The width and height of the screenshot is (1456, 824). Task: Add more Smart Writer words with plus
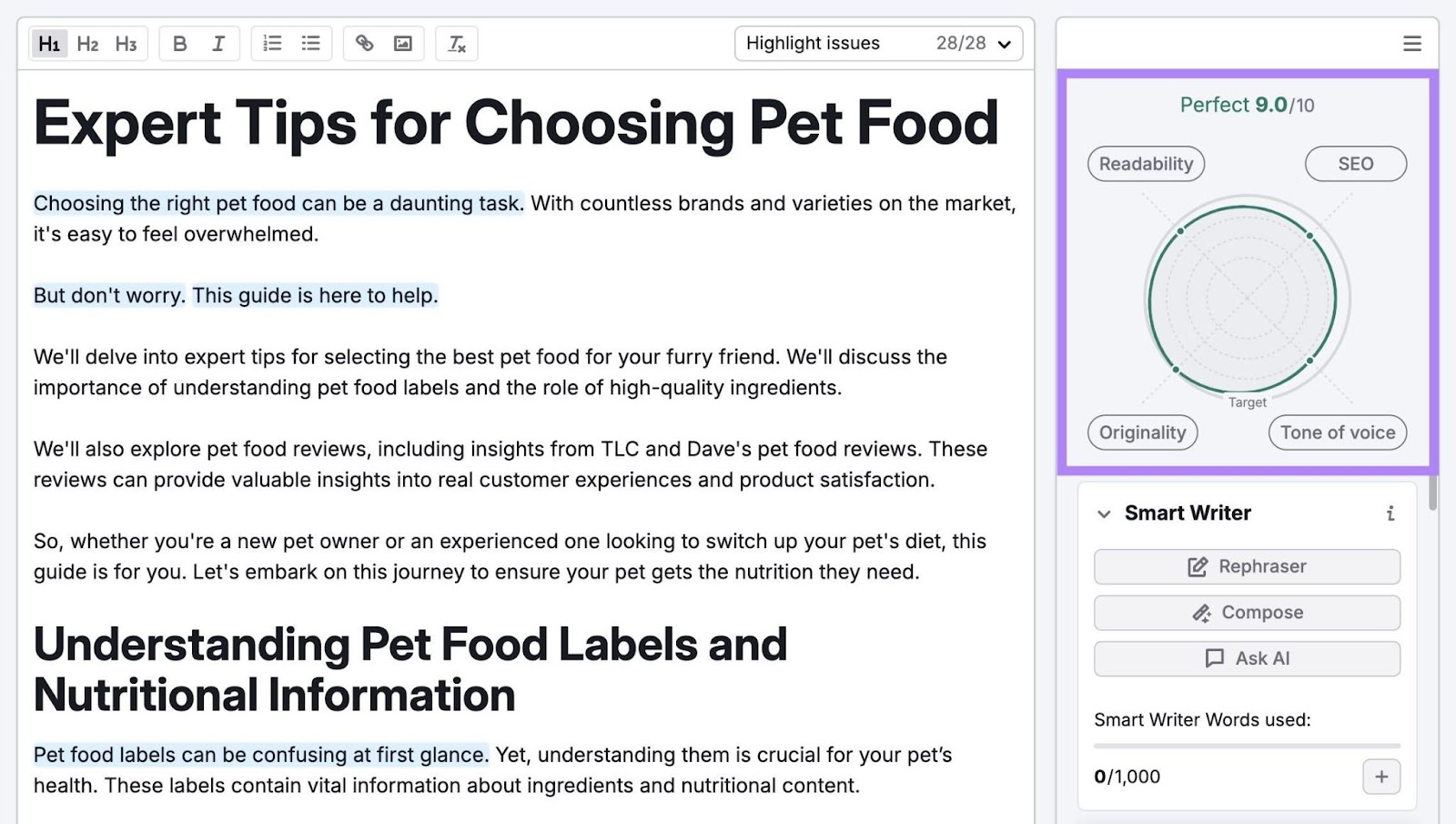click(x=1381, y=777)
